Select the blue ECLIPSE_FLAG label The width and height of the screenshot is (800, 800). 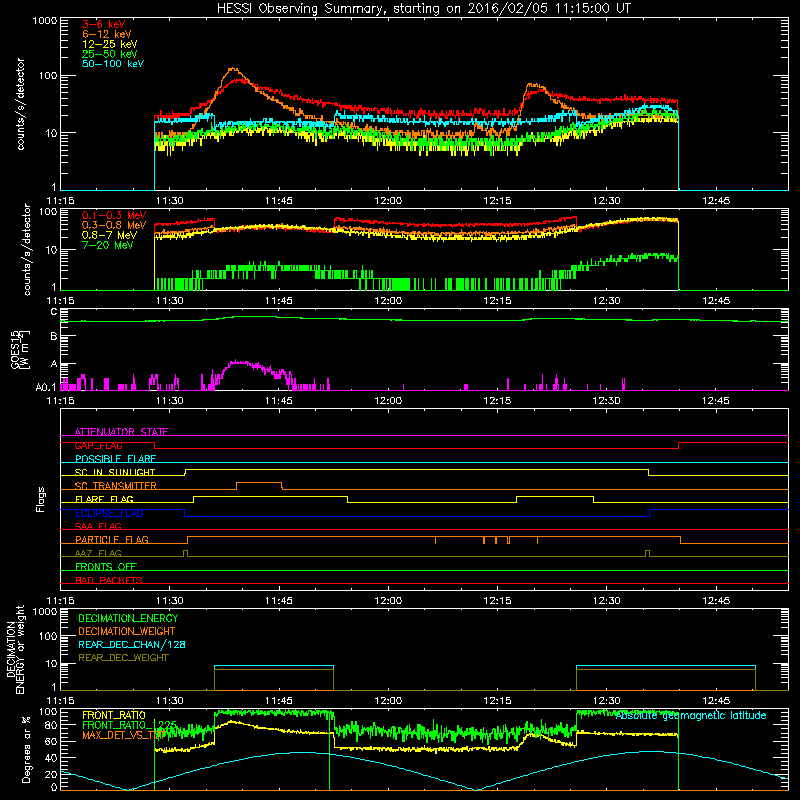click(x=109, y=513)
